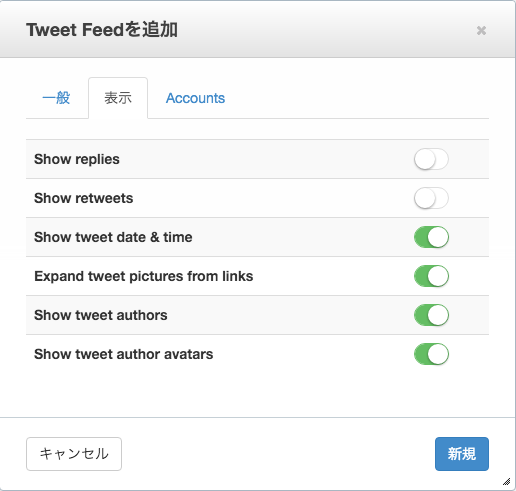Enable the Show replies toggle
Viewport: 516px width, 491px height.
(431, 159)
